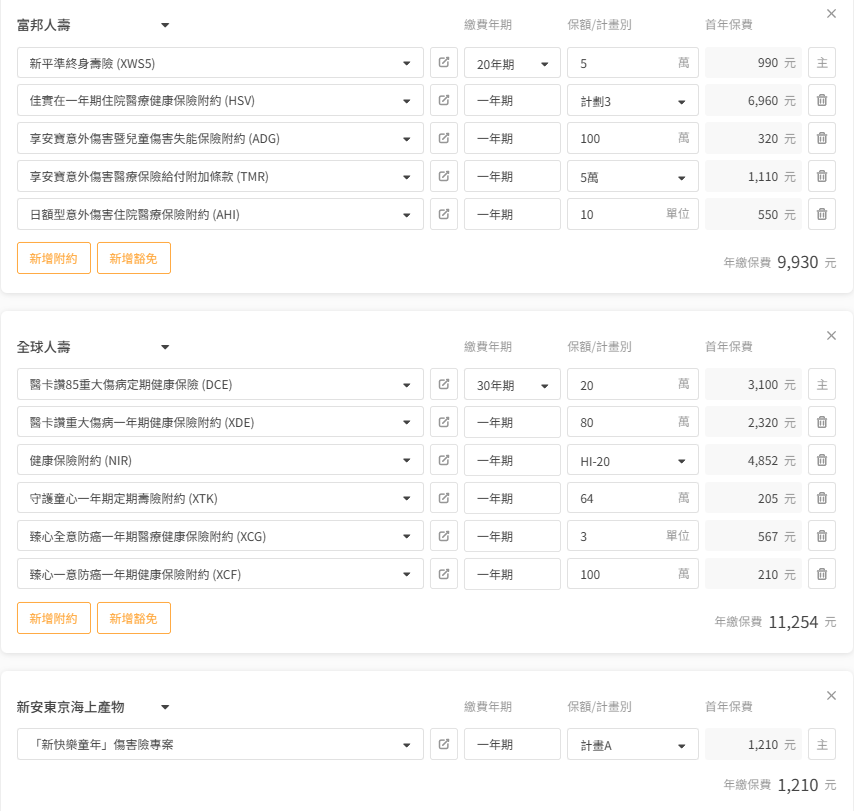Trash the 臻心一意防癌 (XCF) rider
This screenshot has width=854, height=811.
(821, 575)
